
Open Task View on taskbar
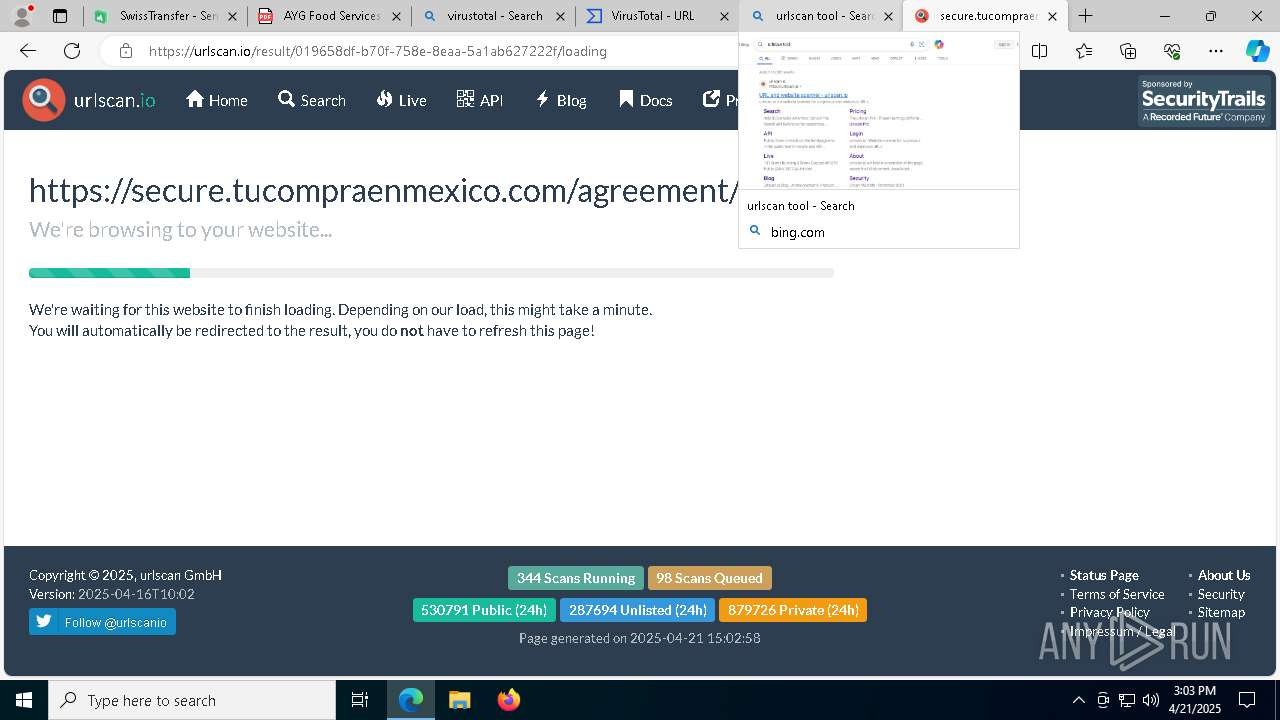(x=360, y=700)
